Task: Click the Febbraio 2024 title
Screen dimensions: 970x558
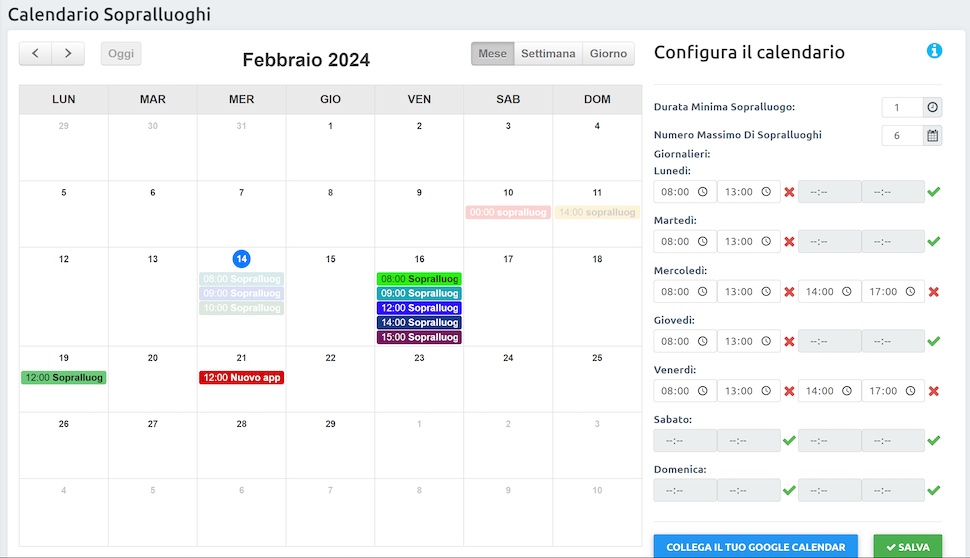Action: pyautogui.click(x=306, y=60)
